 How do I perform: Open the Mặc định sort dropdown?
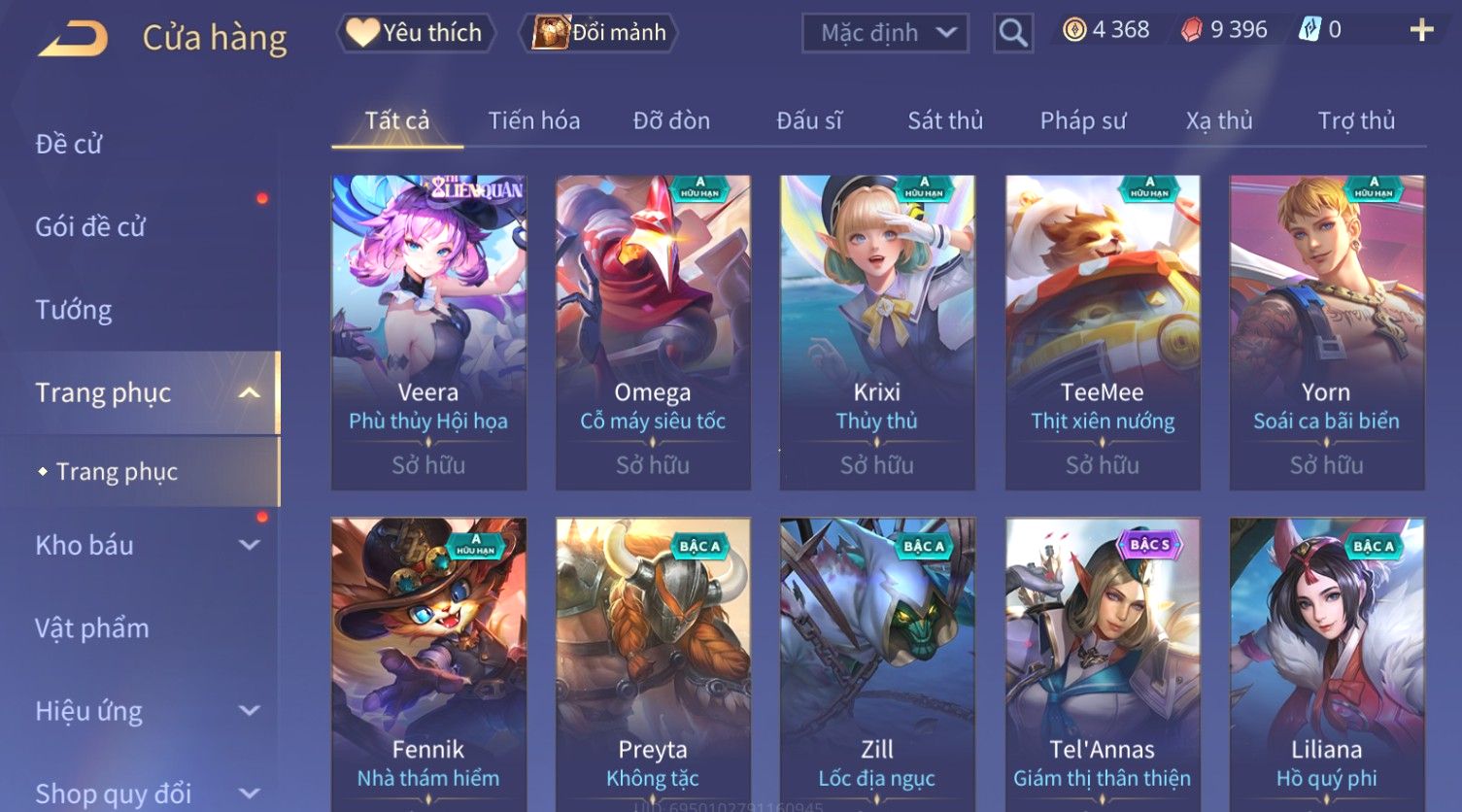(885, 33)
